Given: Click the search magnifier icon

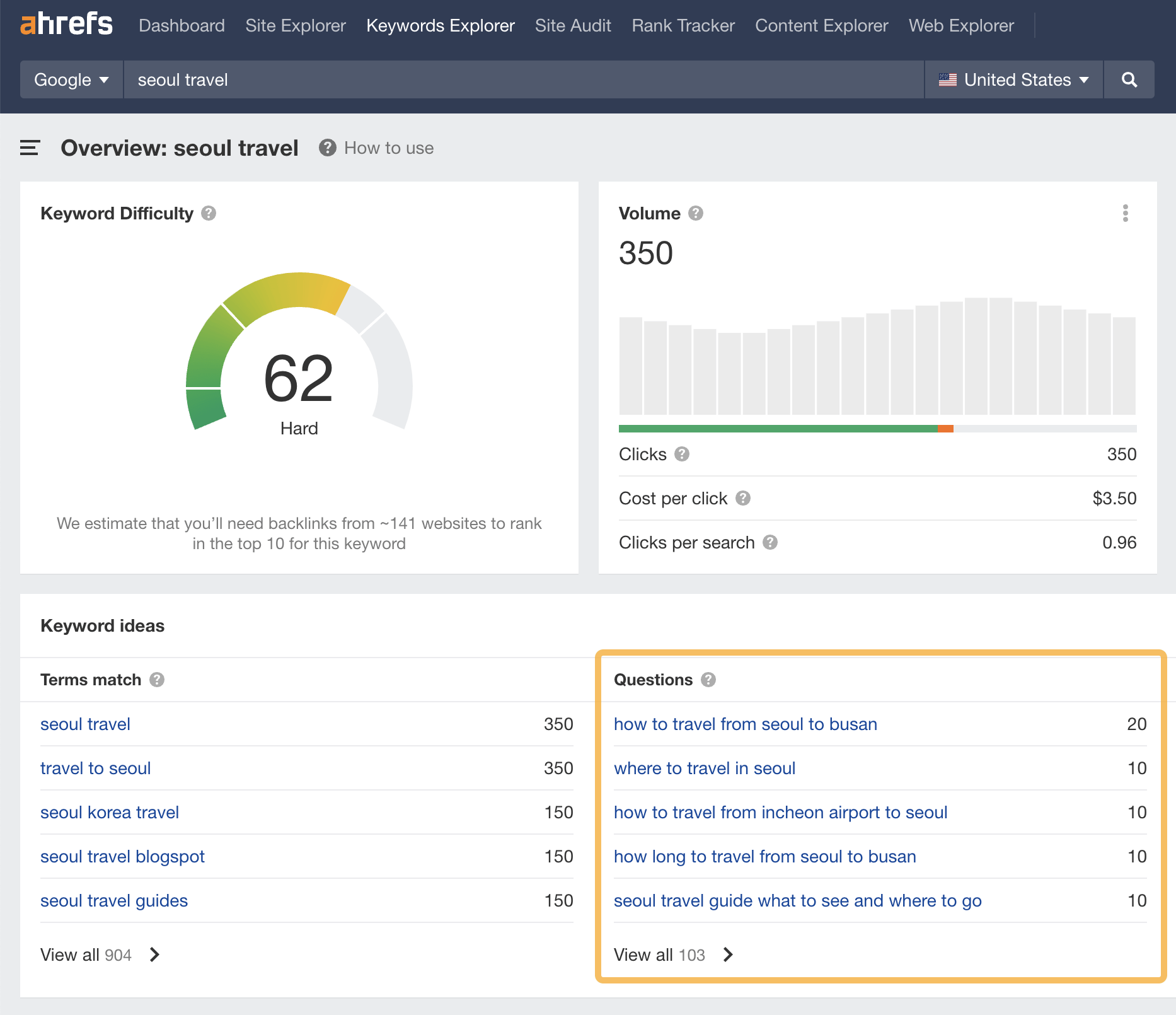Looking at the screenshot, I should click(1129, 79).
